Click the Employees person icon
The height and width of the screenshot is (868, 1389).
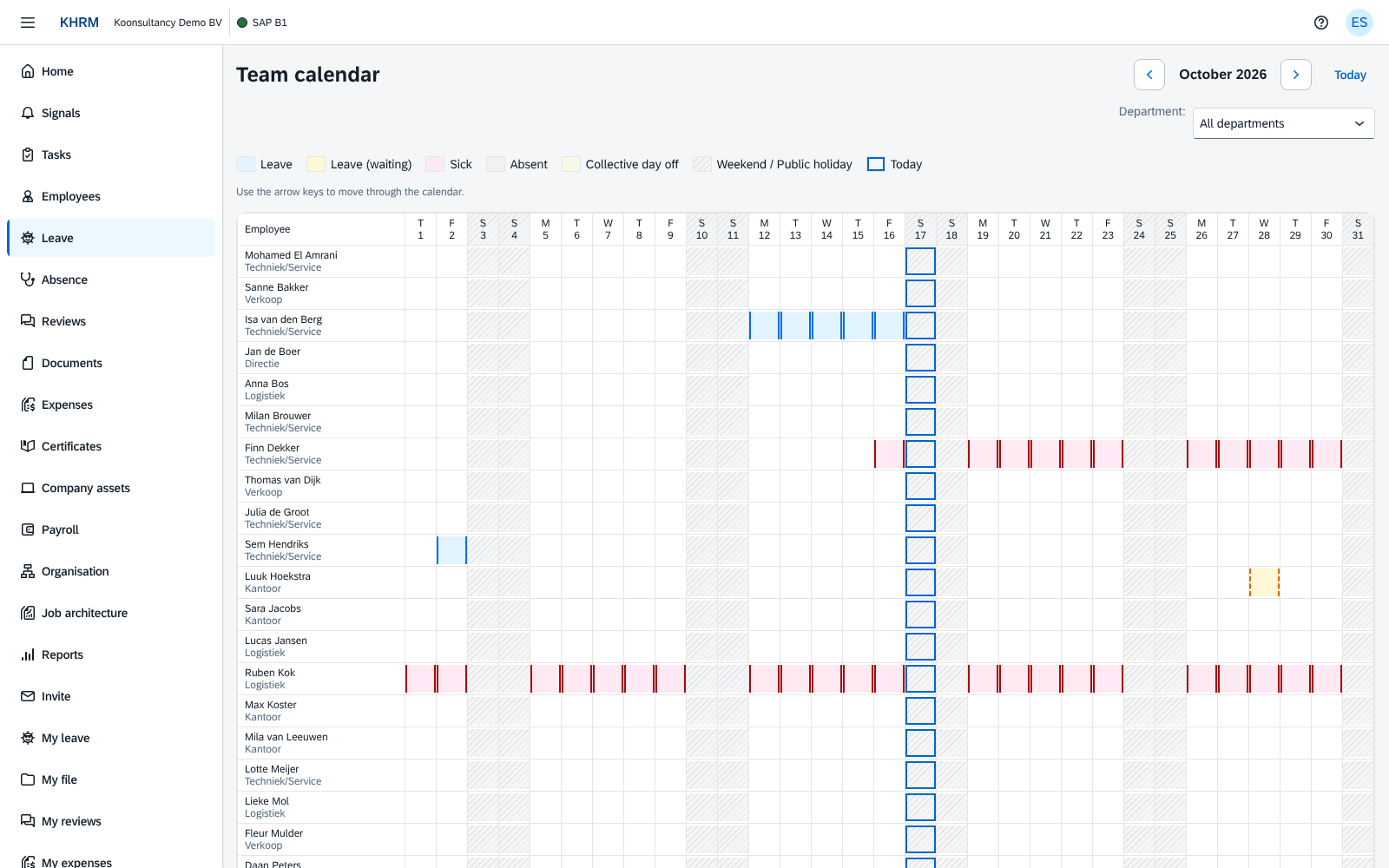point(28,196)
